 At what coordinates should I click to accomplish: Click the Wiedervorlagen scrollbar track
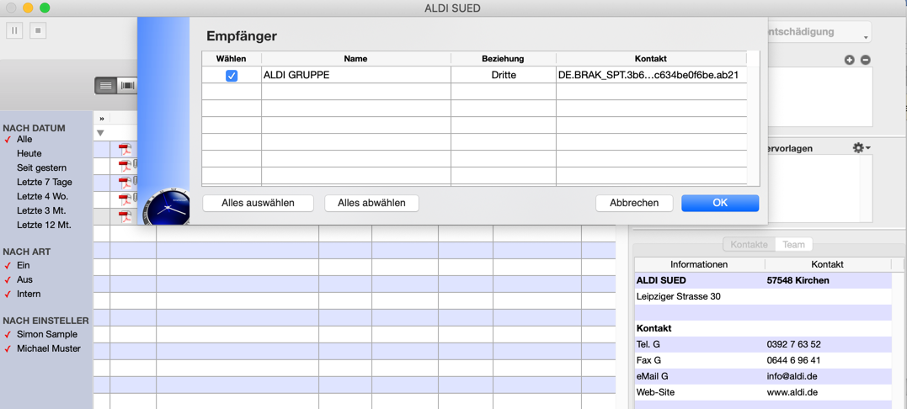tap(865, 188)
